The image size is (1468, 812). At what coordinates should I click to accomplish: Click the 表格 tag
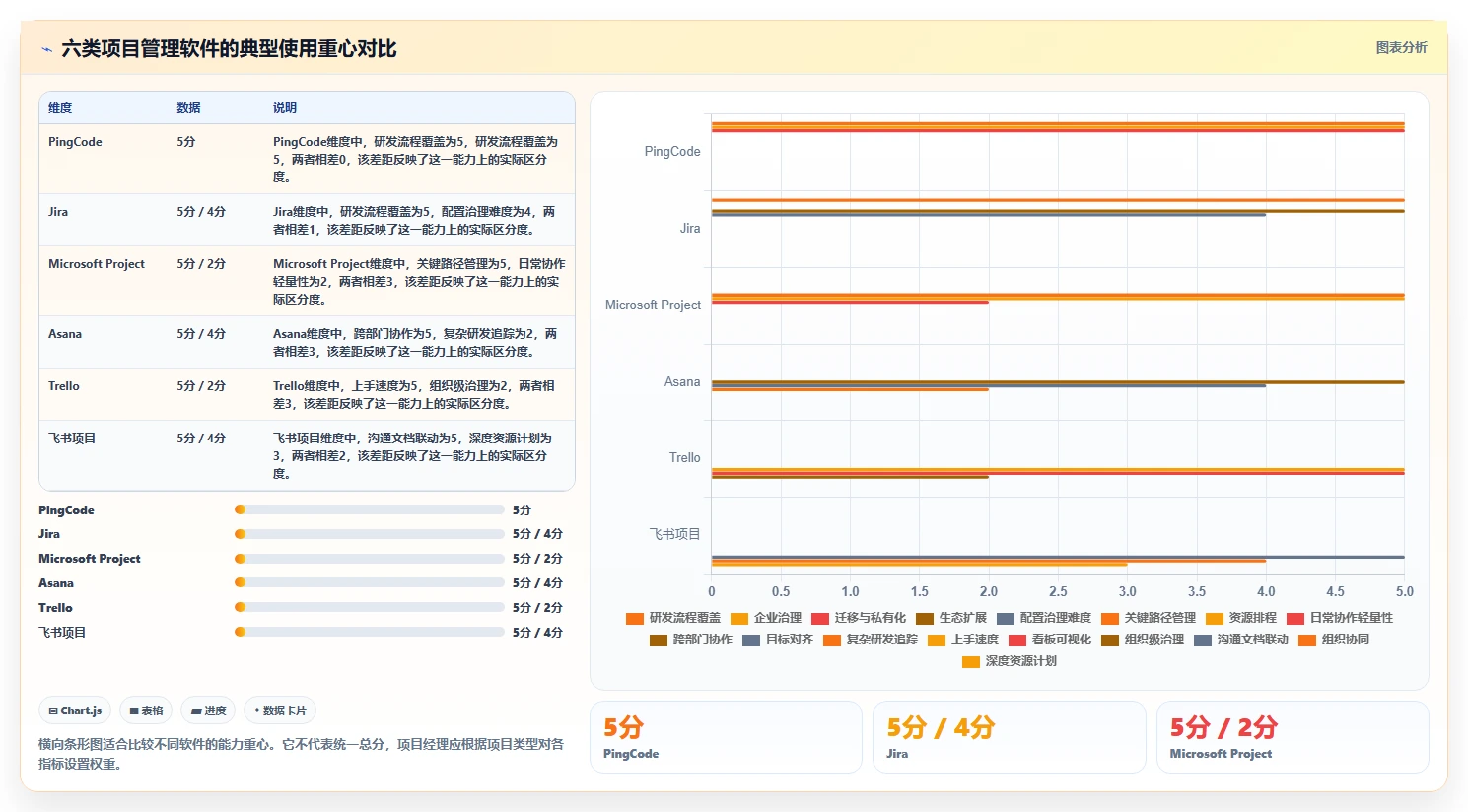(x=146, y=710)
